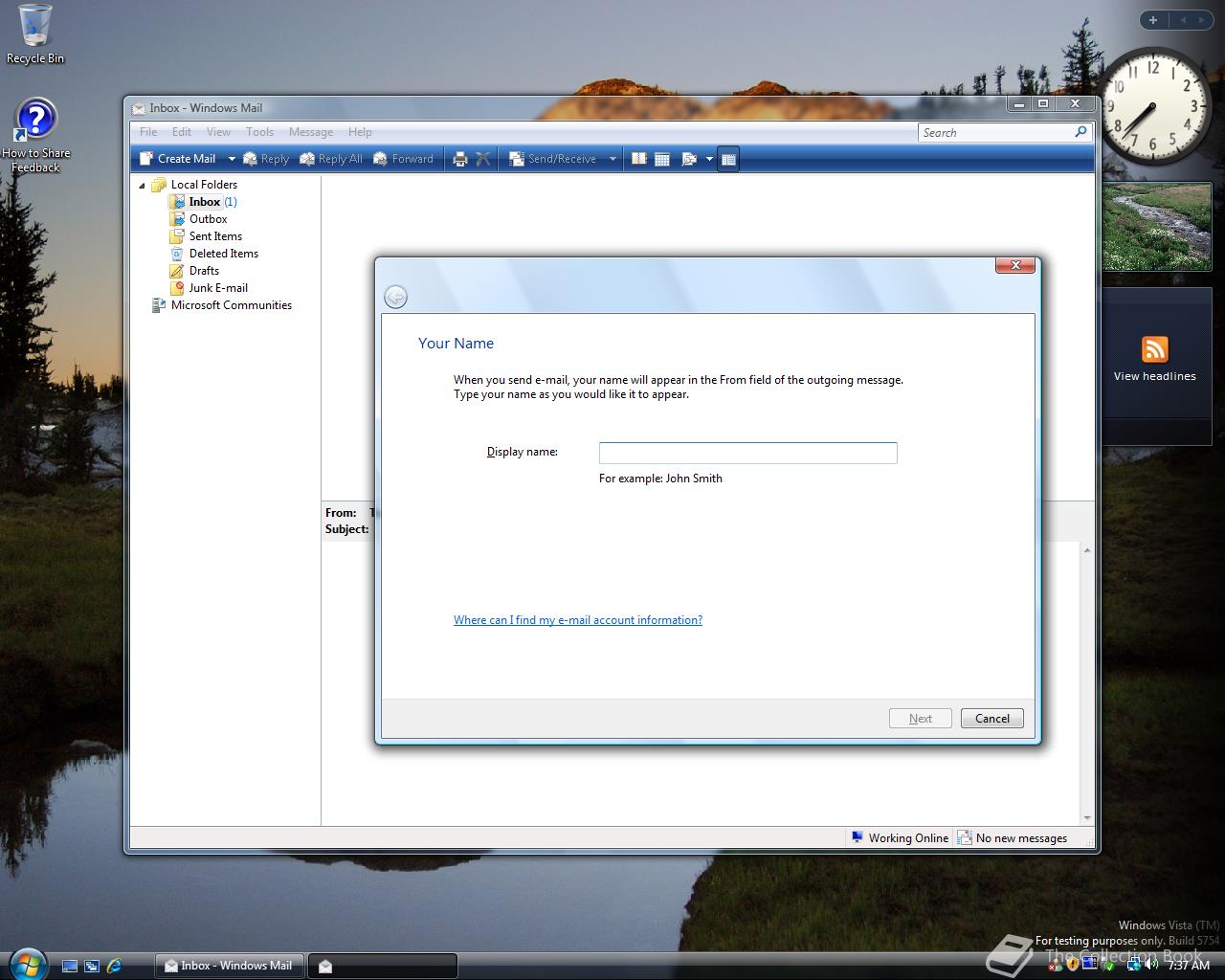Click the search magnifier icon

click(1081, 132)
